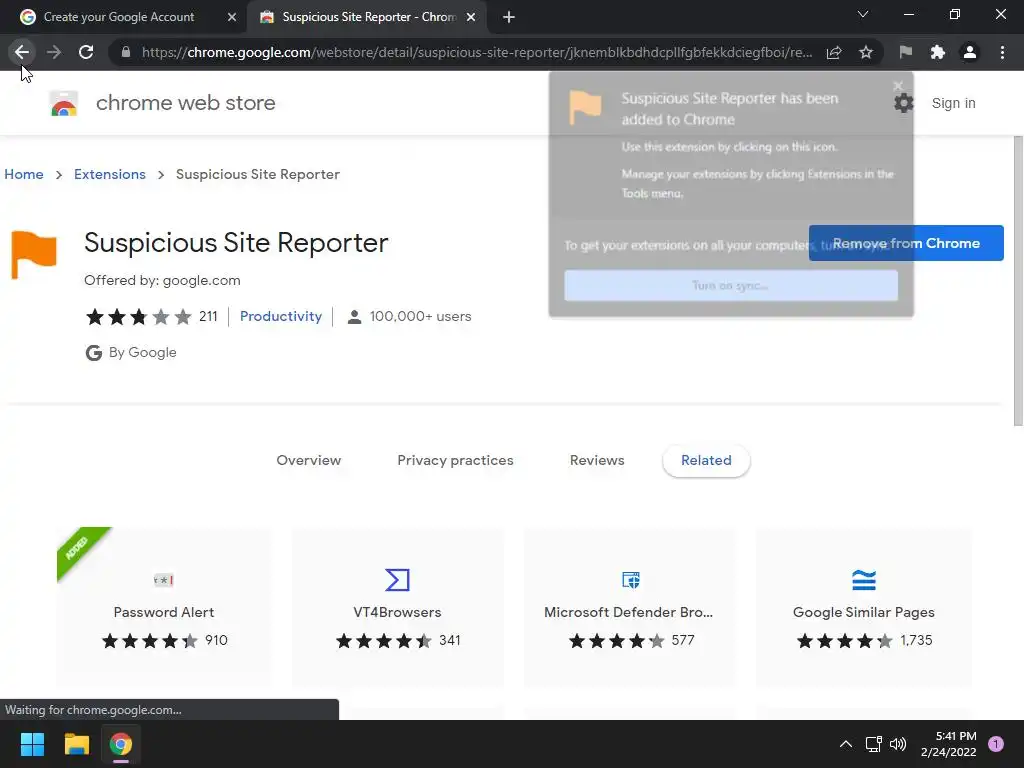Select the Related tab

[x=706, y=460]
